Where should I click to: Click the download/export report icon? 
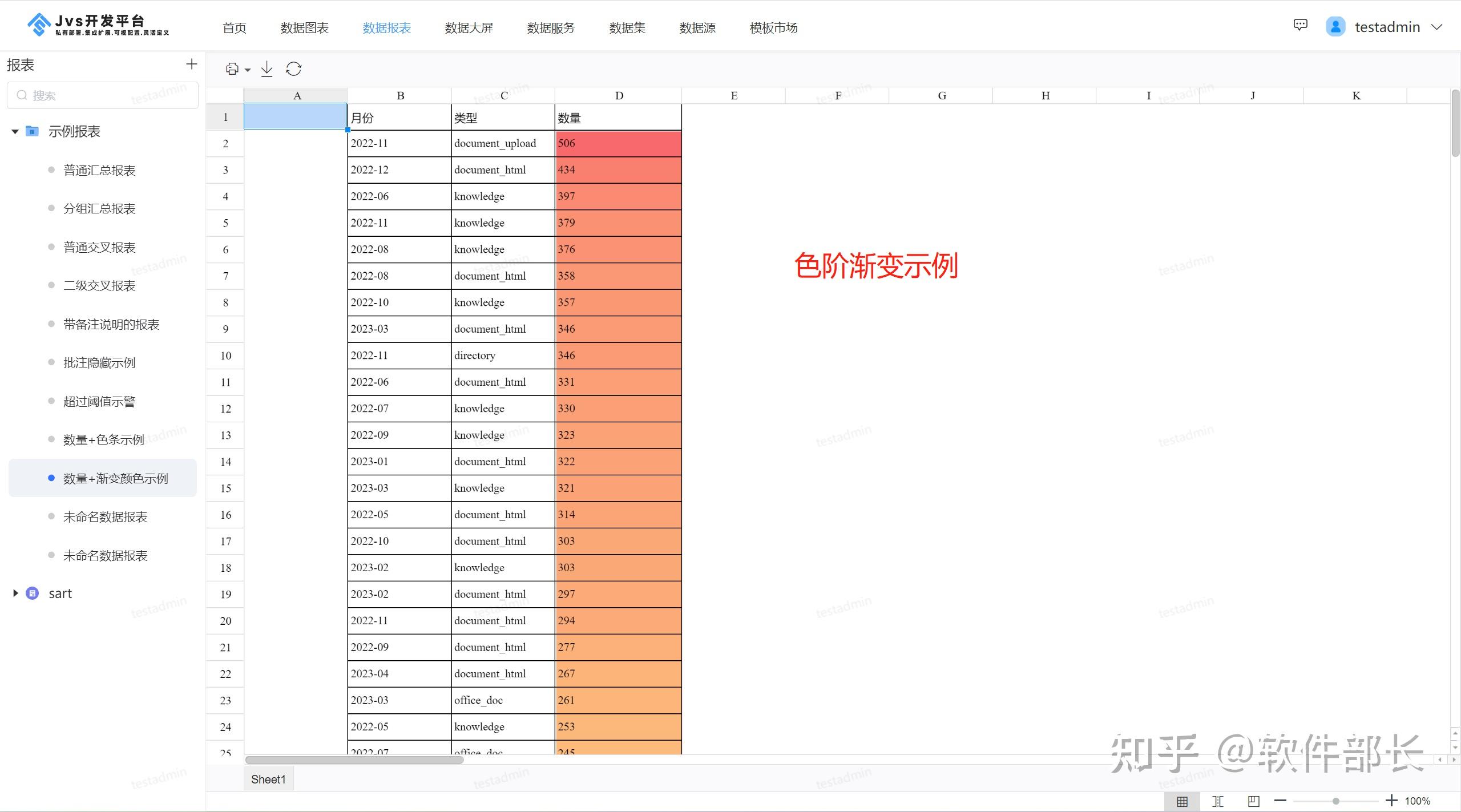(266, 68)
